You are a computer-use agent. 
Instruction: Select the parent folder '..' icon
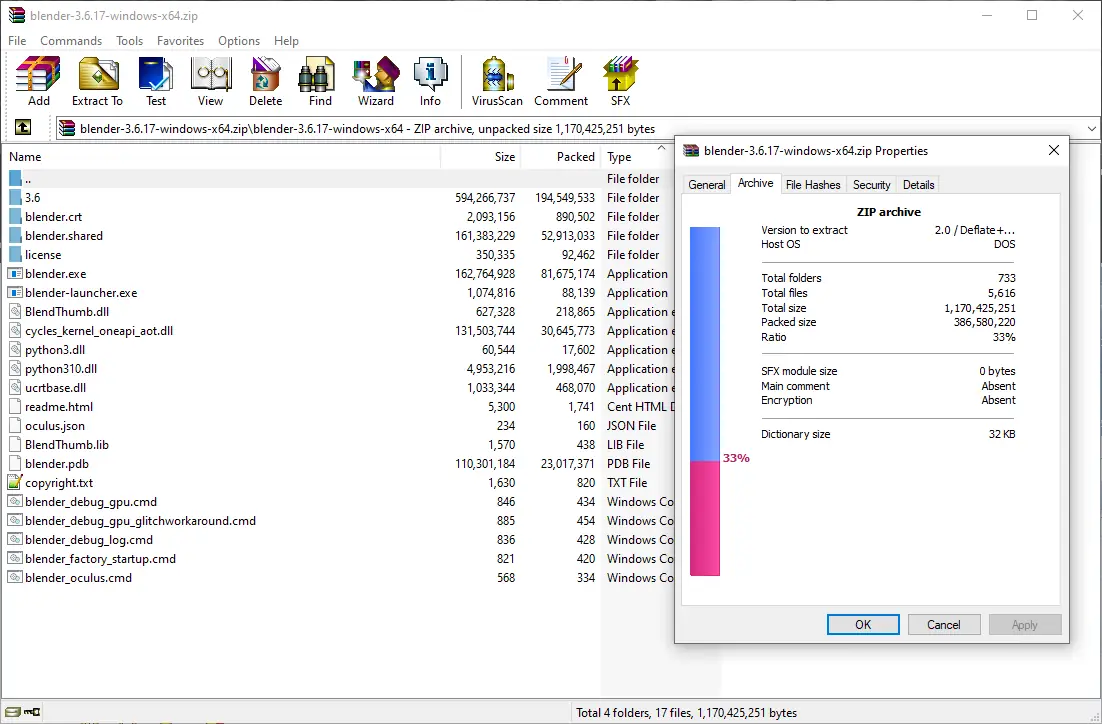coord(15,179)
